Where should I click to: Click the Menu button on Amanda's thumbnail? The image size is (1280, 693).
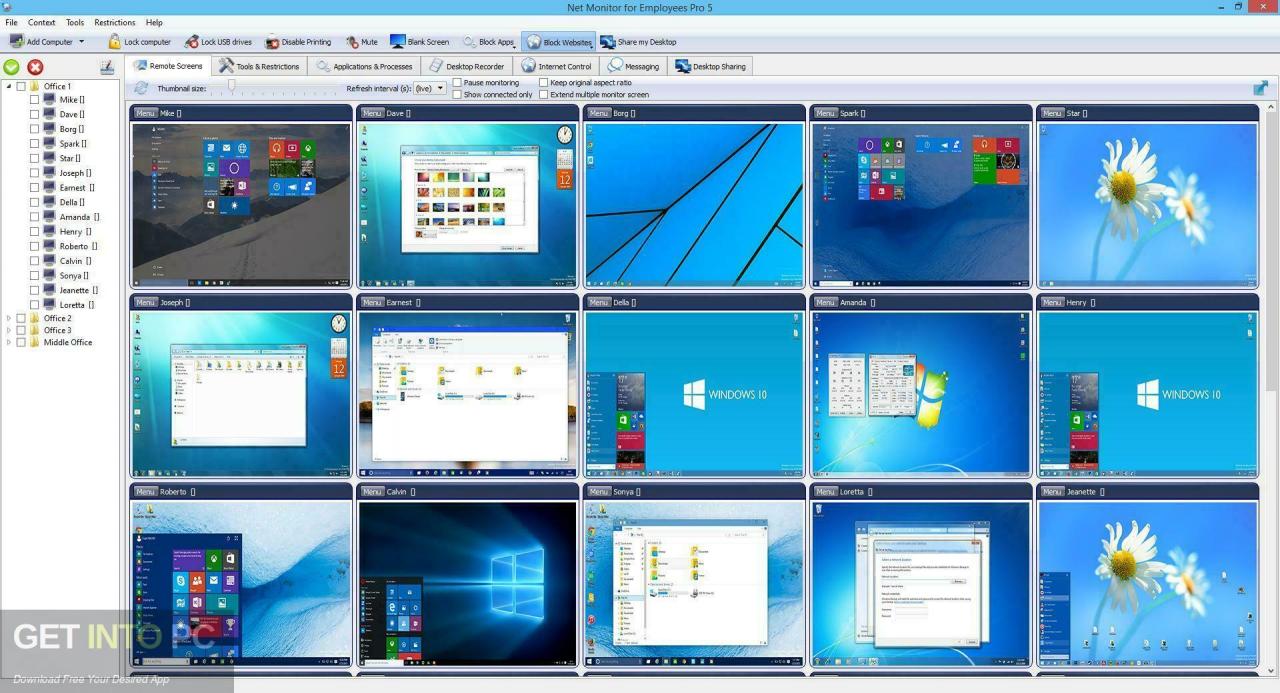pos(825,302)
